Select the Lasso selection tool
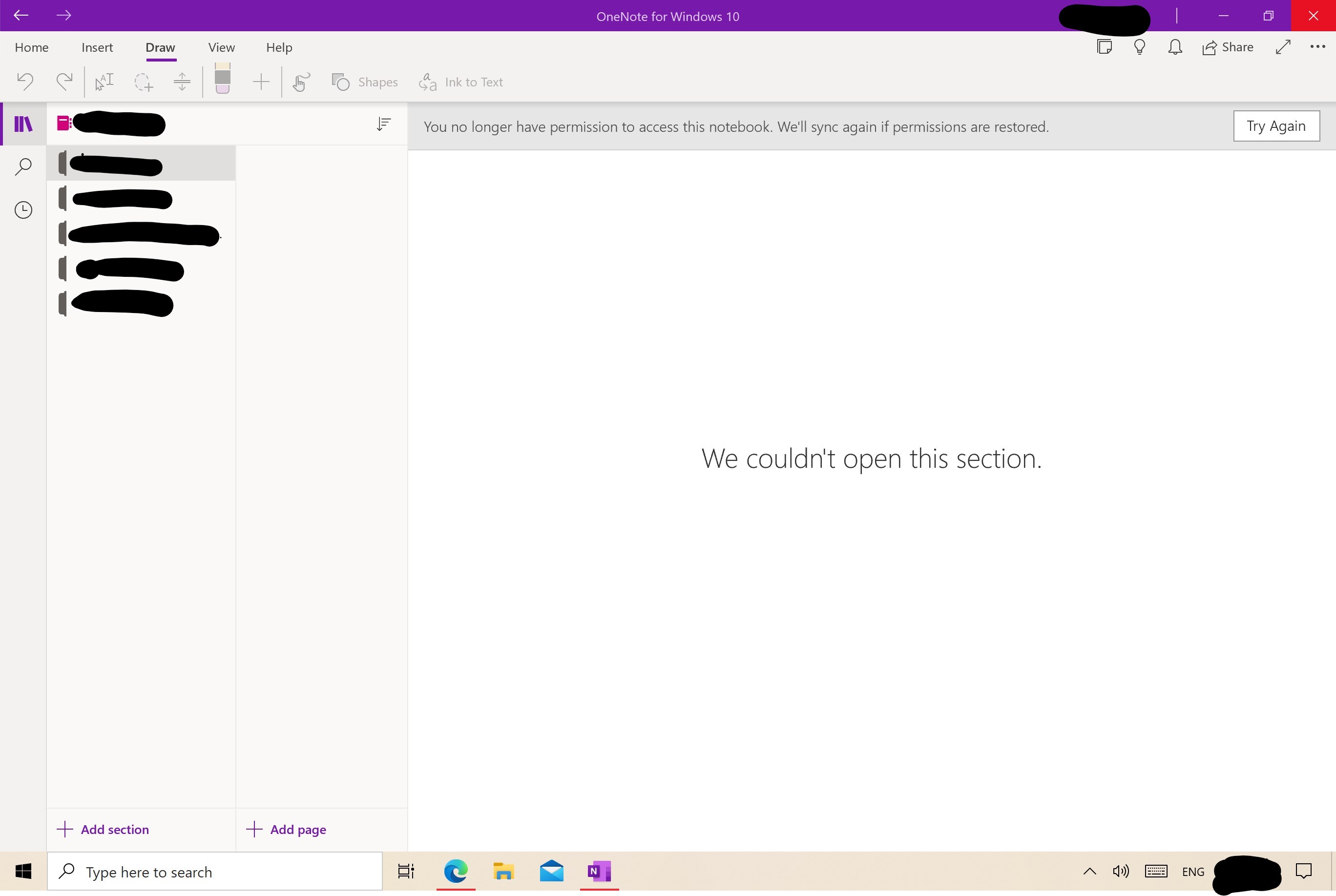The image size is (1336, 896). [143, 82]
